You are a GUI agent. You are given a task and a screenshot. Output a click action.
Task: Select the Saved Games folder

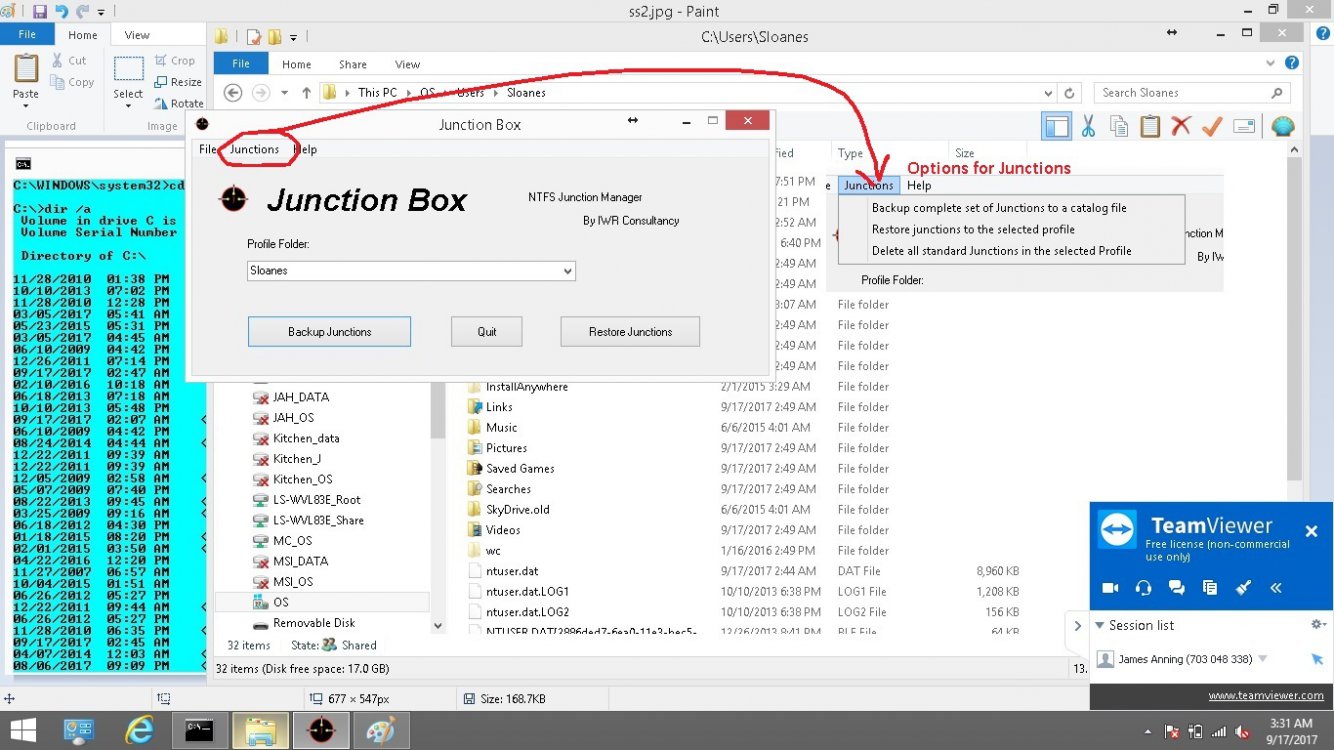pyautogui.click(x=520, y=468)
